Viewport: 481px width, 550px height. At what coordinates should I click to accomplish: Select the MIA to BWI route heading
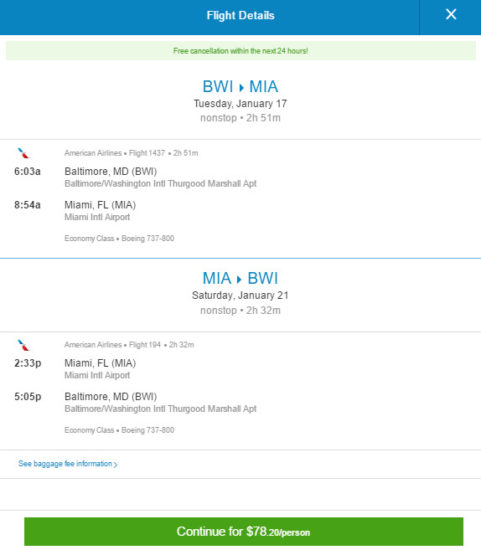point(240,279)
